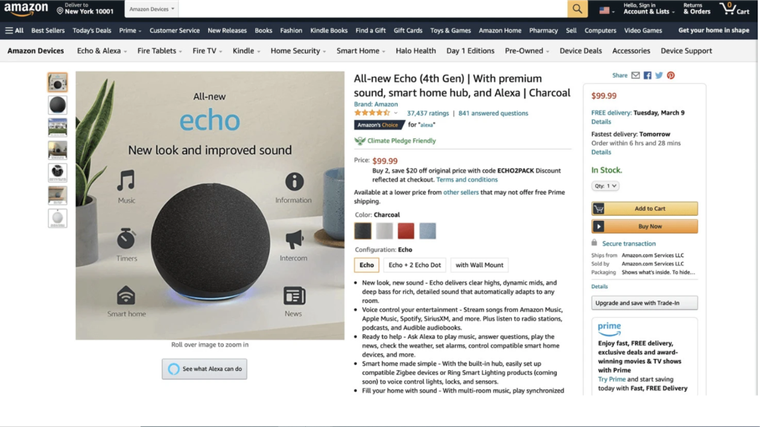This screenshot has height=427, width=760.
Task: Choose the with Wall Mount configuration
Action: coord(479,265)
